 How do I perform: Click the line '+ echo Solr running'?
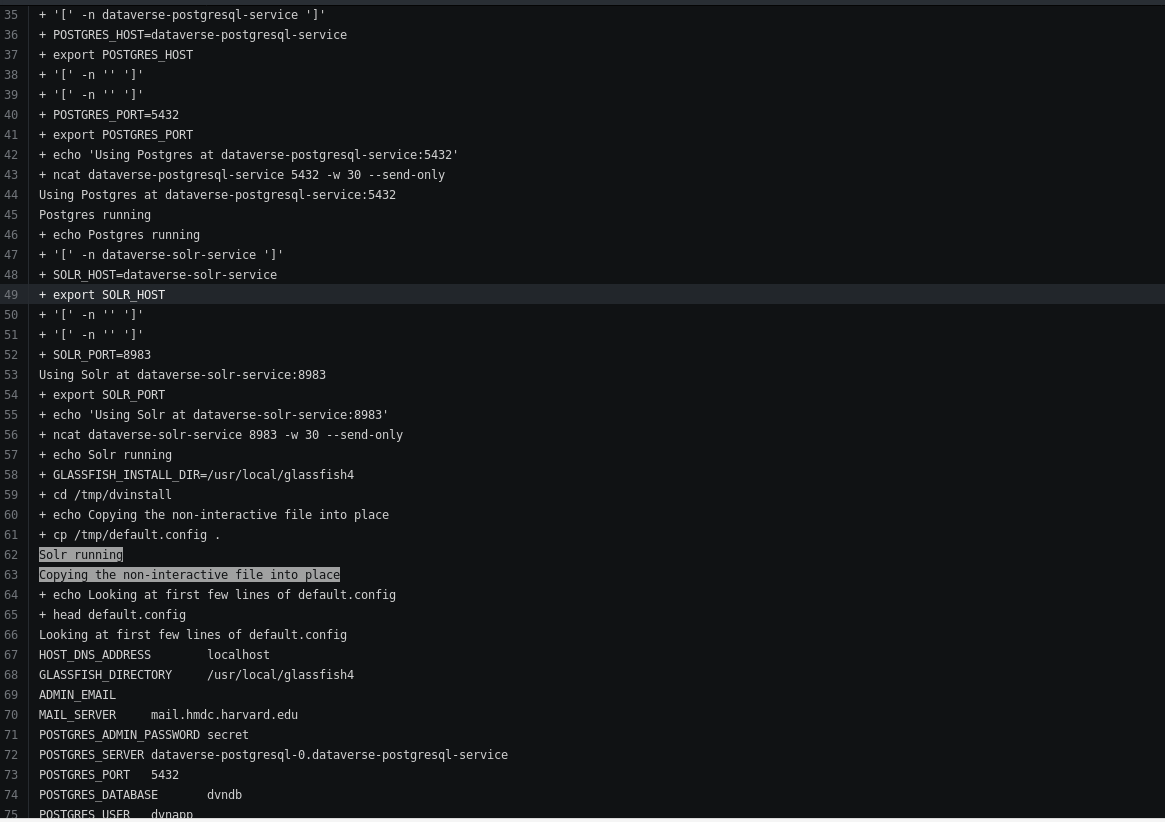click(x=106, y=456)
